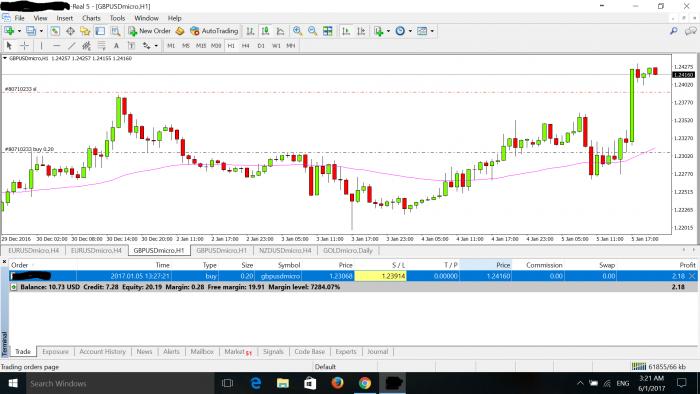
Task: Sort orders by Profit column header
Action: pos(688,265)
